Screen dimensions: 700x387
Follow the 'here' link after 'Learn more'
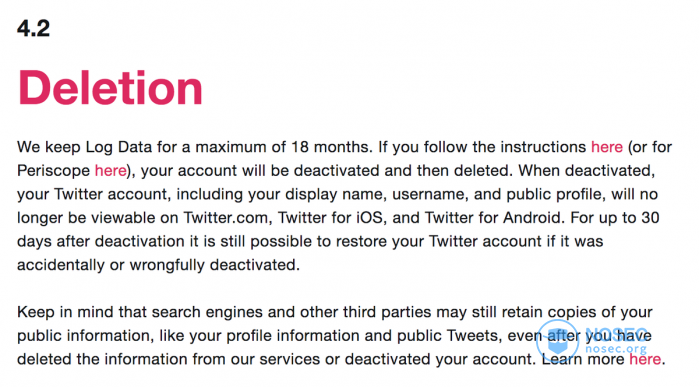coord(645,359)
